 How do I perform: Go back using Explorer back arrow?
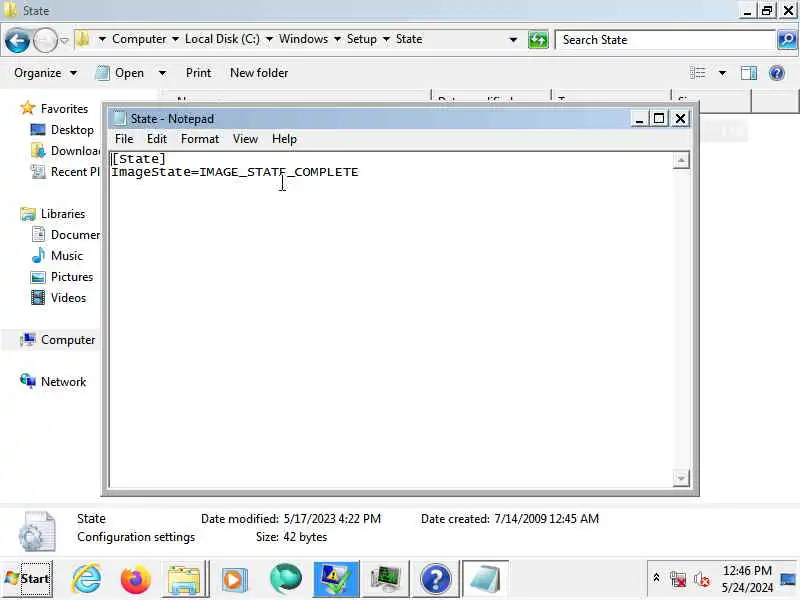(17, 40)
